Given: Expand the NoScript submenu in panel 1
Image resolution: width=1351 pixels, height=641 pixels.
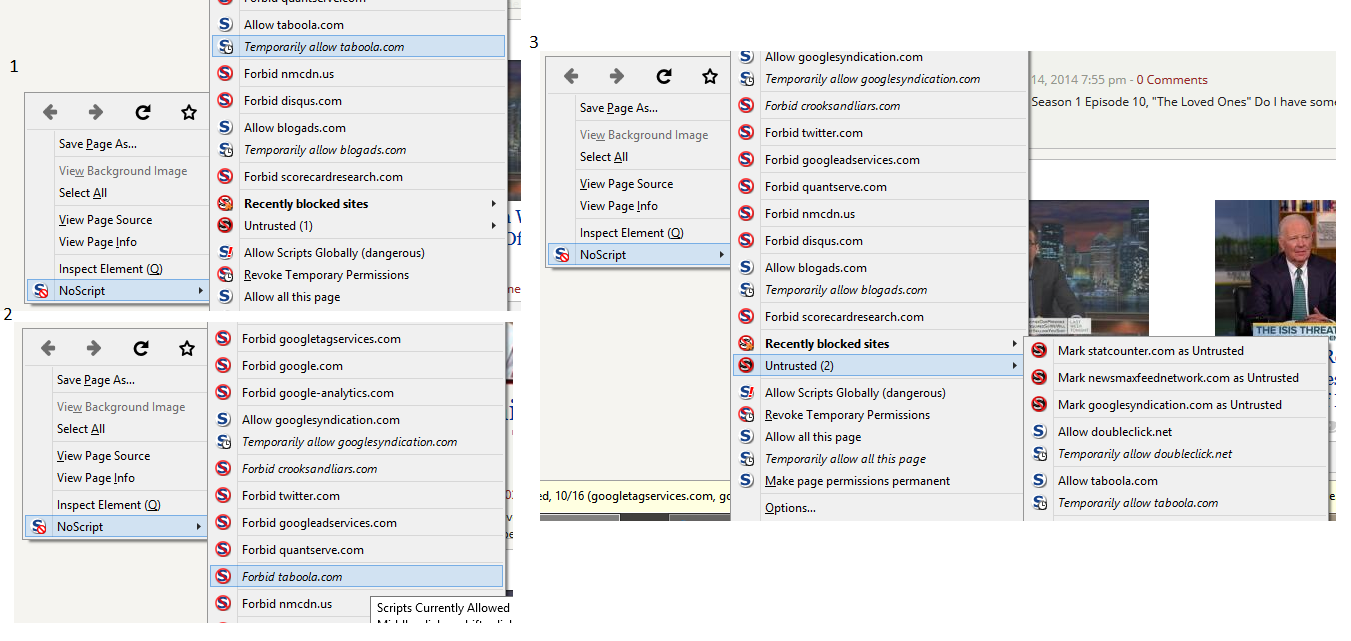Looking at the screenshot, I should (x=119, y=291).
